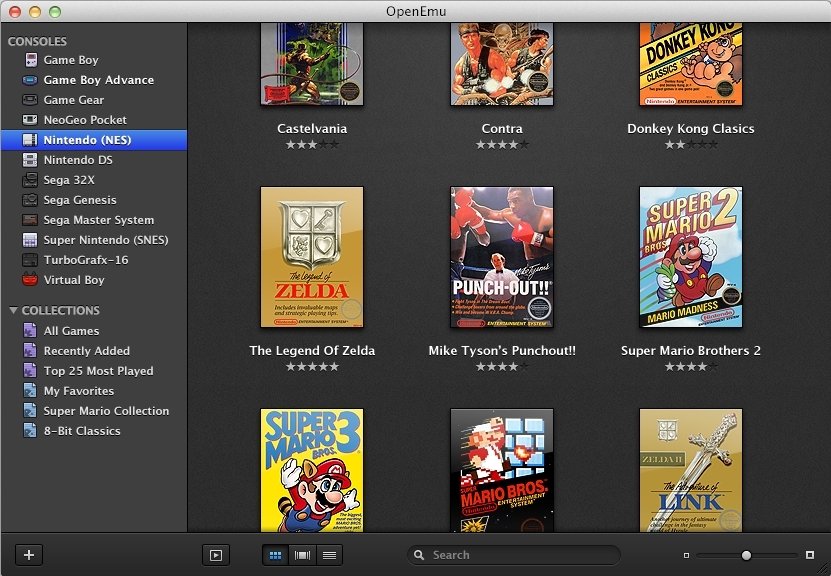Click the play game button in bottom bar
The width and height of the screenshot is (831, 576).
(216, 555)
